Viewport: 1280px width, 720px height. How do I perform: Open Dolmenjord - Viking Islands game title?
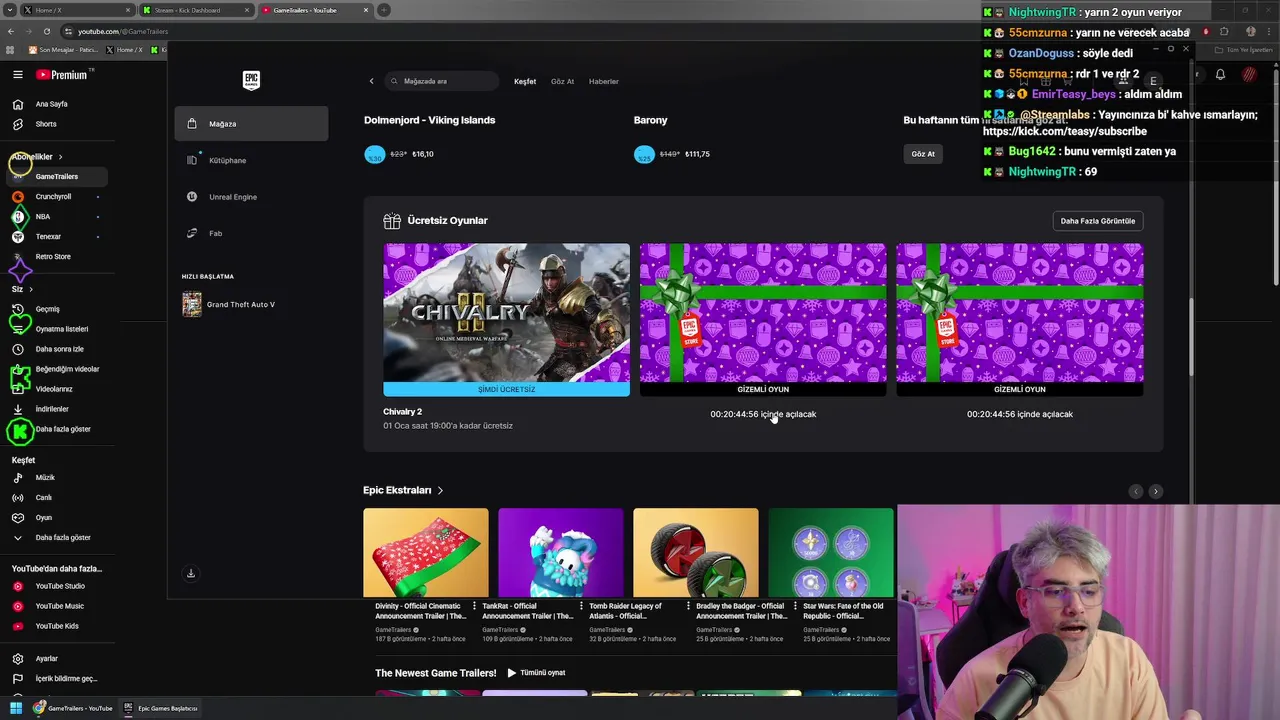point(429,120)
